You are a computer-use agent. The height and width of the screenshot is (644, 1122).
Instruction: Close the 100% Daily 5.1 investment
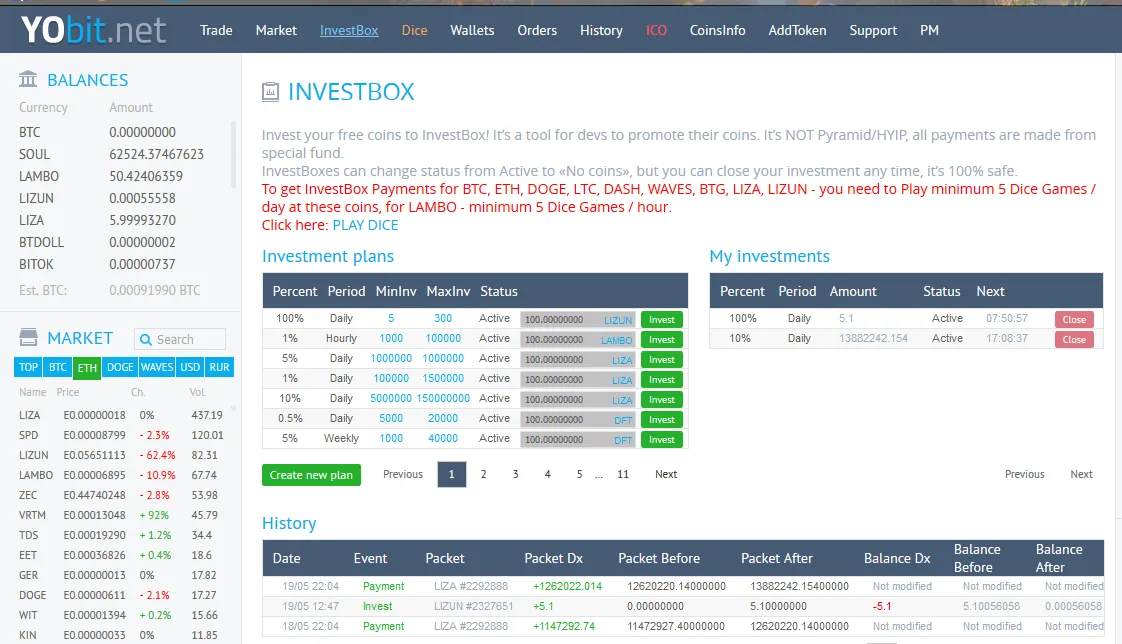[1074, 320]
